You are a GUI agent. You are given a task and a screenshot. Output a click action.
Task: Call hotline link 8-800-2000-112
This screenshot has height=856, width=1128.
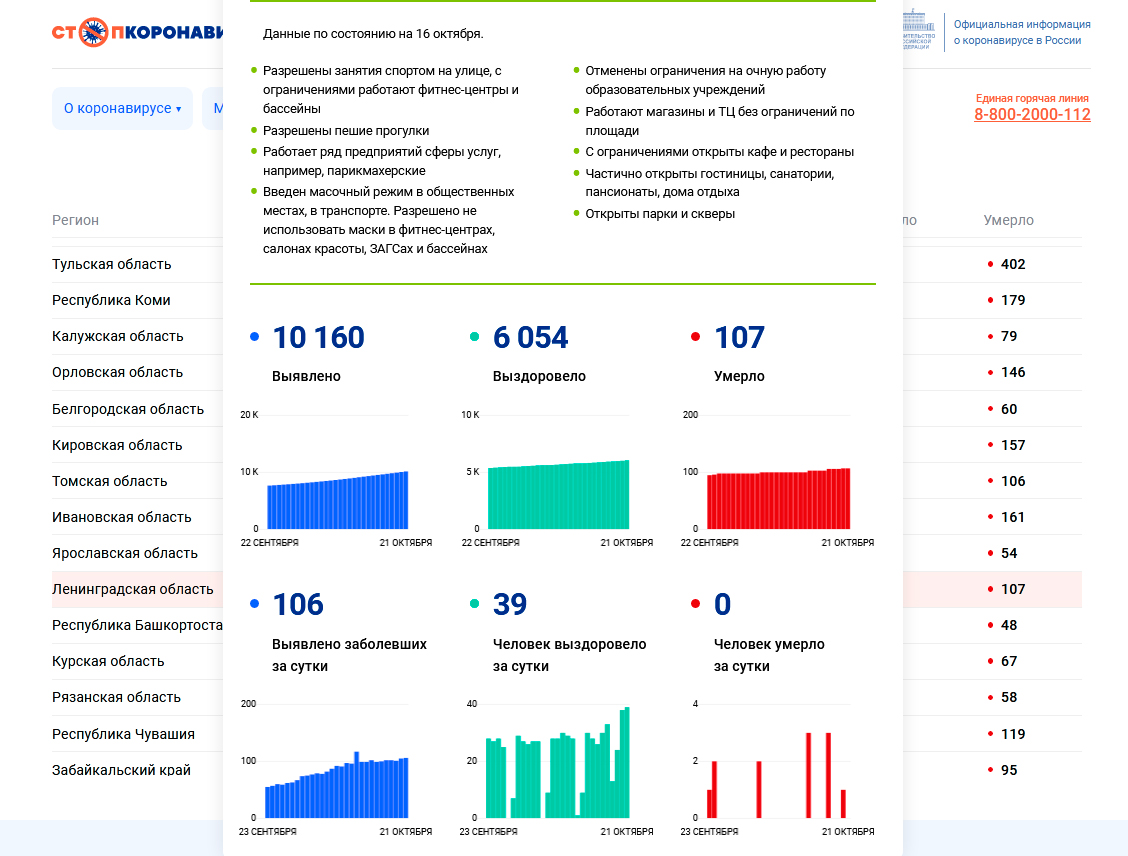click(x=1032, y=115)
